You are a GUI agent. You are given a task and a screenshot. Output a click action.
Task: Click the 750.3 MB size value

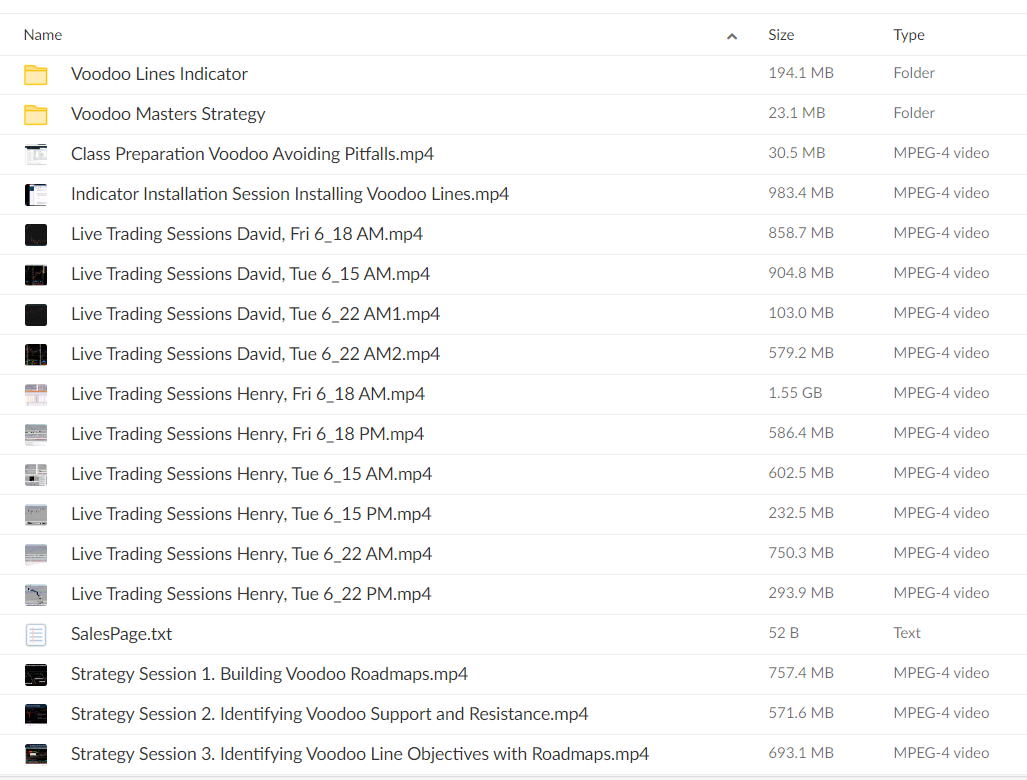click(801, 553)
